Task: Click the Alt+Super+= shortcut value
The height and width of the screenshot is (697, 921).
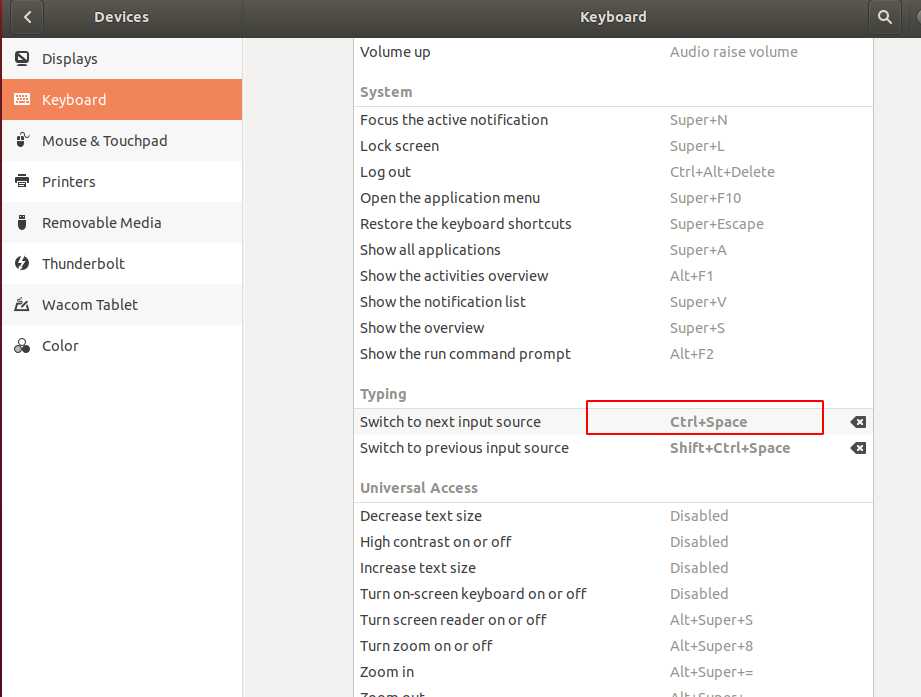Action: point(711,672)
